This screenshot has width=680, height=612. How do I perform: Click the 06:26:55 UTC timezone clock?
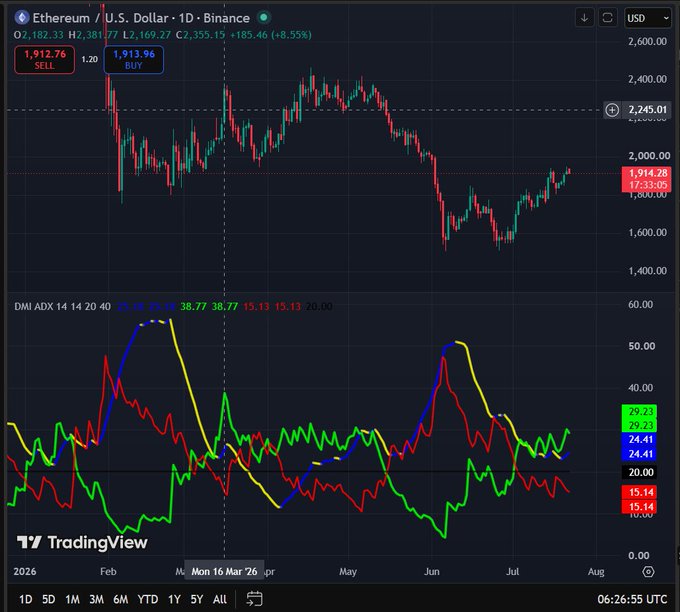point(632,599)
